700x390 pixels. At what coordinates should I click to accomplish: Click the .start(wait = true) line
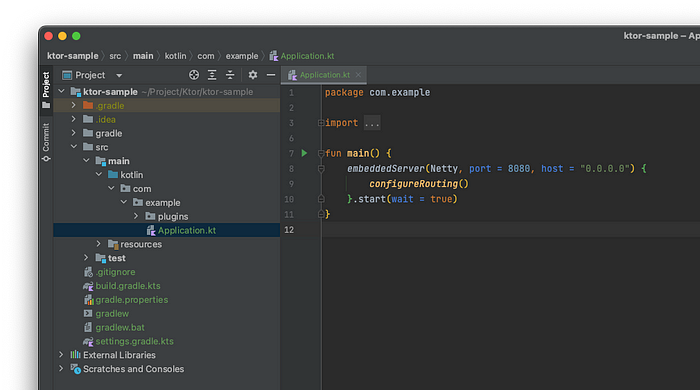point(402,199)
